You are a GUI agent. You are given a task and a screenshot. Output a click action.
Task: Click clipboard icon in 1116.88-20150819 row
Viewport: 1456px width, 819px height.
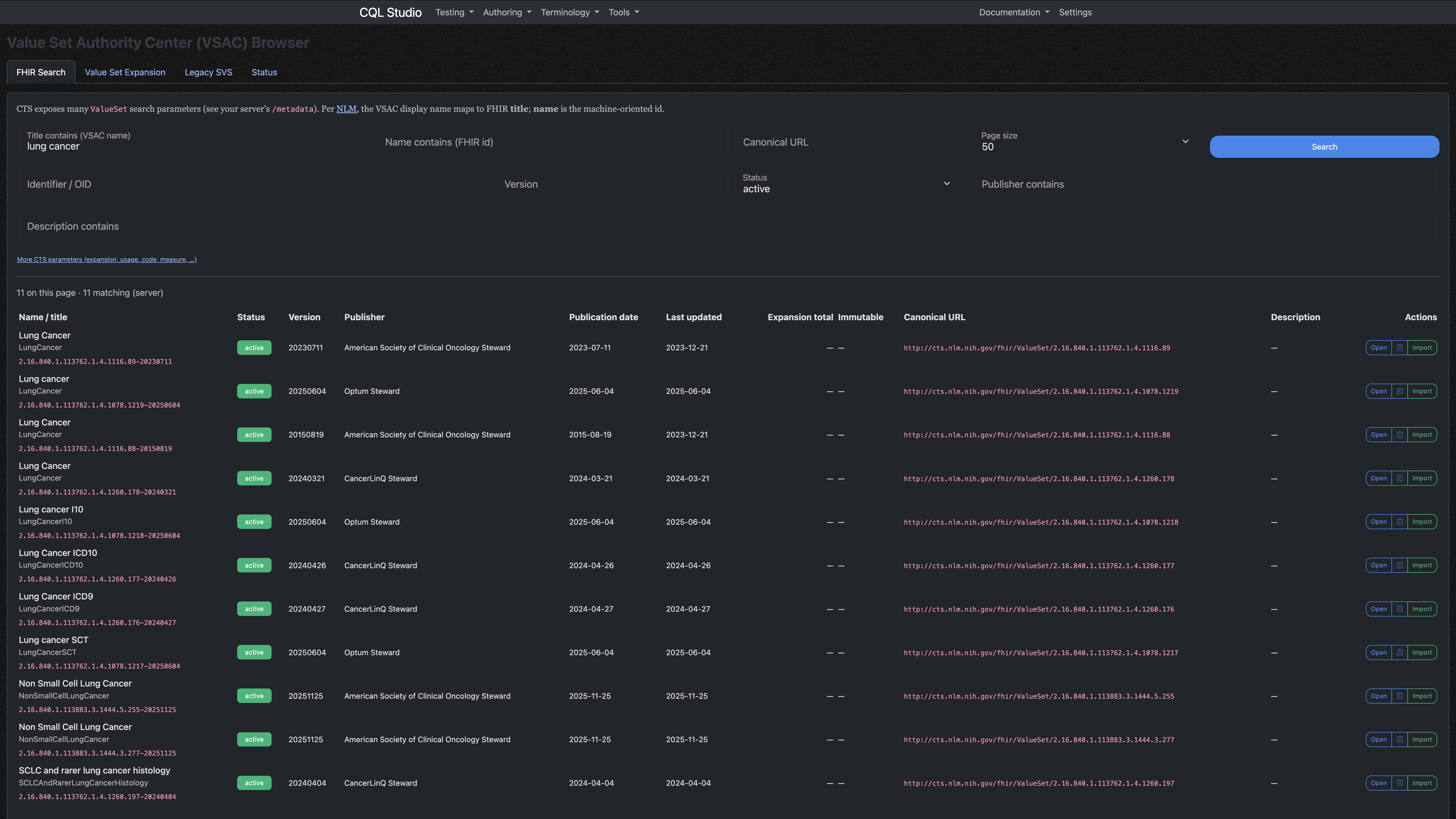1399,435
